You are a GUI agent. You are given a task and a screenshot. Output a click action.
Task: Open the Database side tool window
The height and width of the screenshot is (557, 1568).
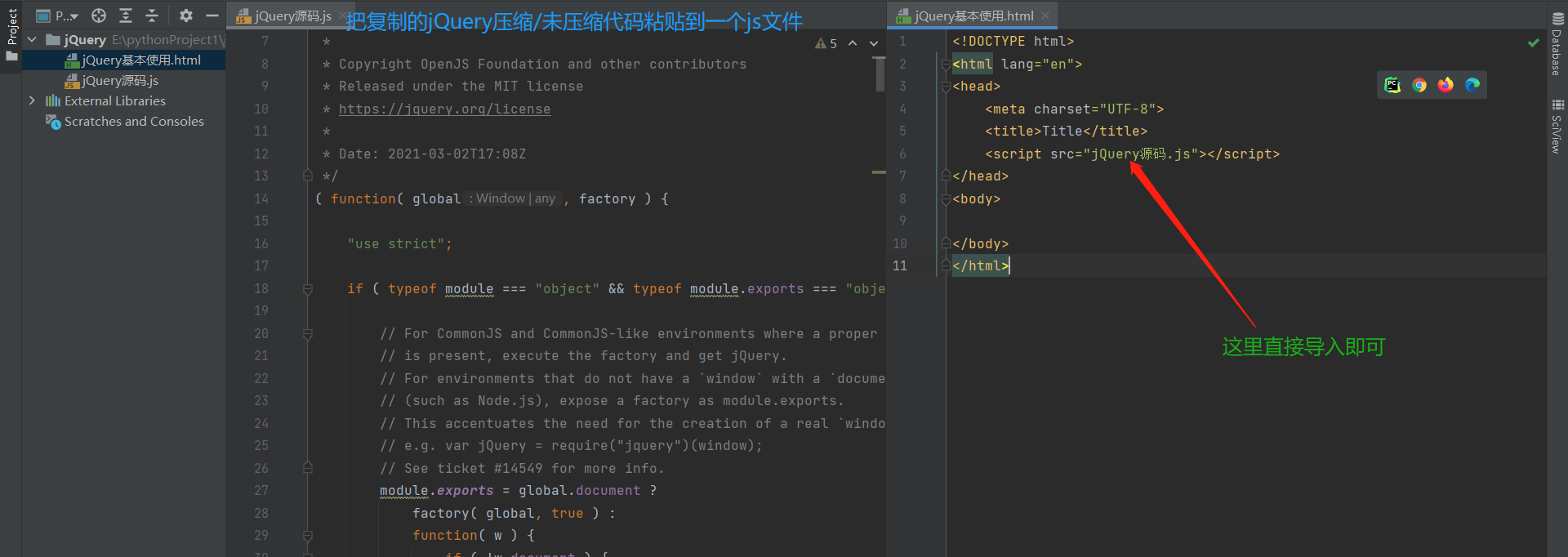pos(1557,43)
